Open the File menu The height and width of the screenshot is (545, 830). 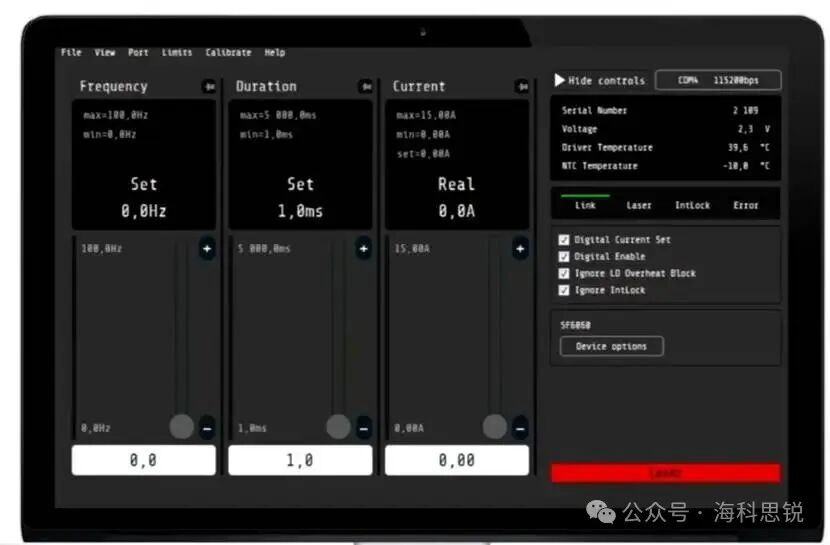pos(71,52)
